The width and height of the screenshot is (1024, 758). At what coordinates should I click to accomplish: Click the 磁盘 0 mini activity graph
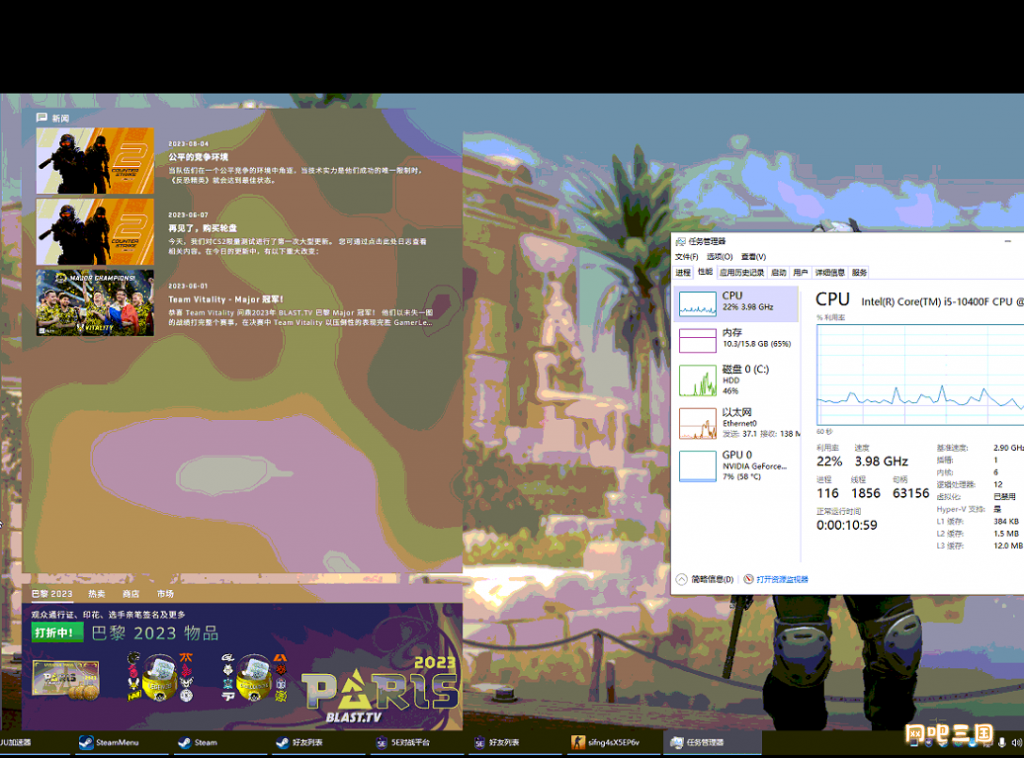(x=697, y=381)
